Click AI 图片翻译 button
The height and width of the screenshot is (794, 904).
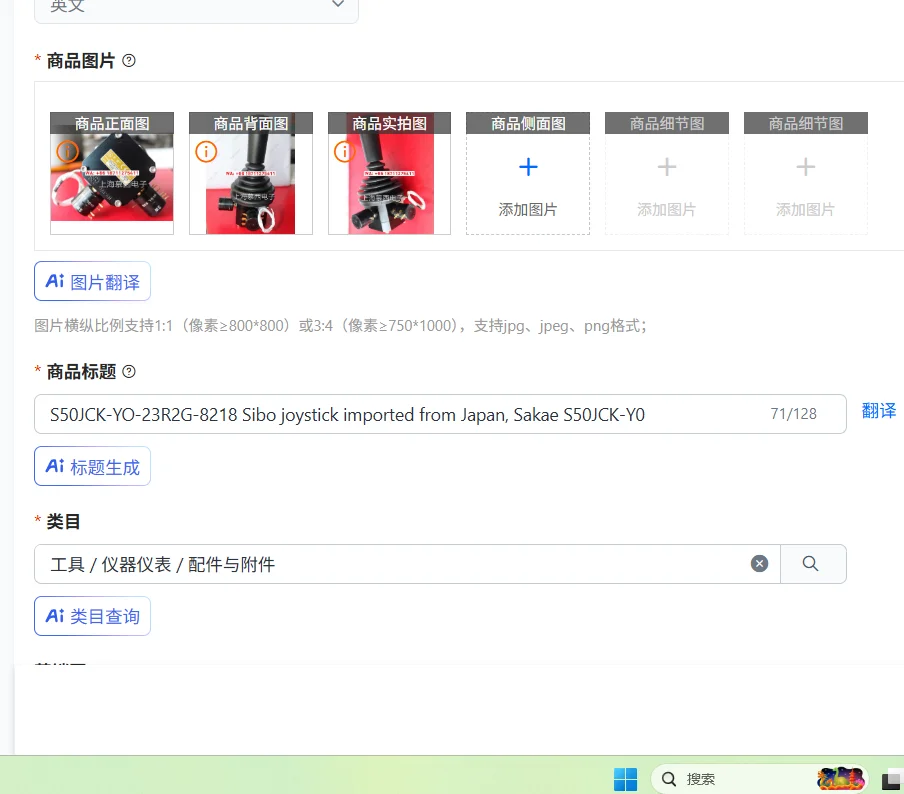click(x=92, y=281)
